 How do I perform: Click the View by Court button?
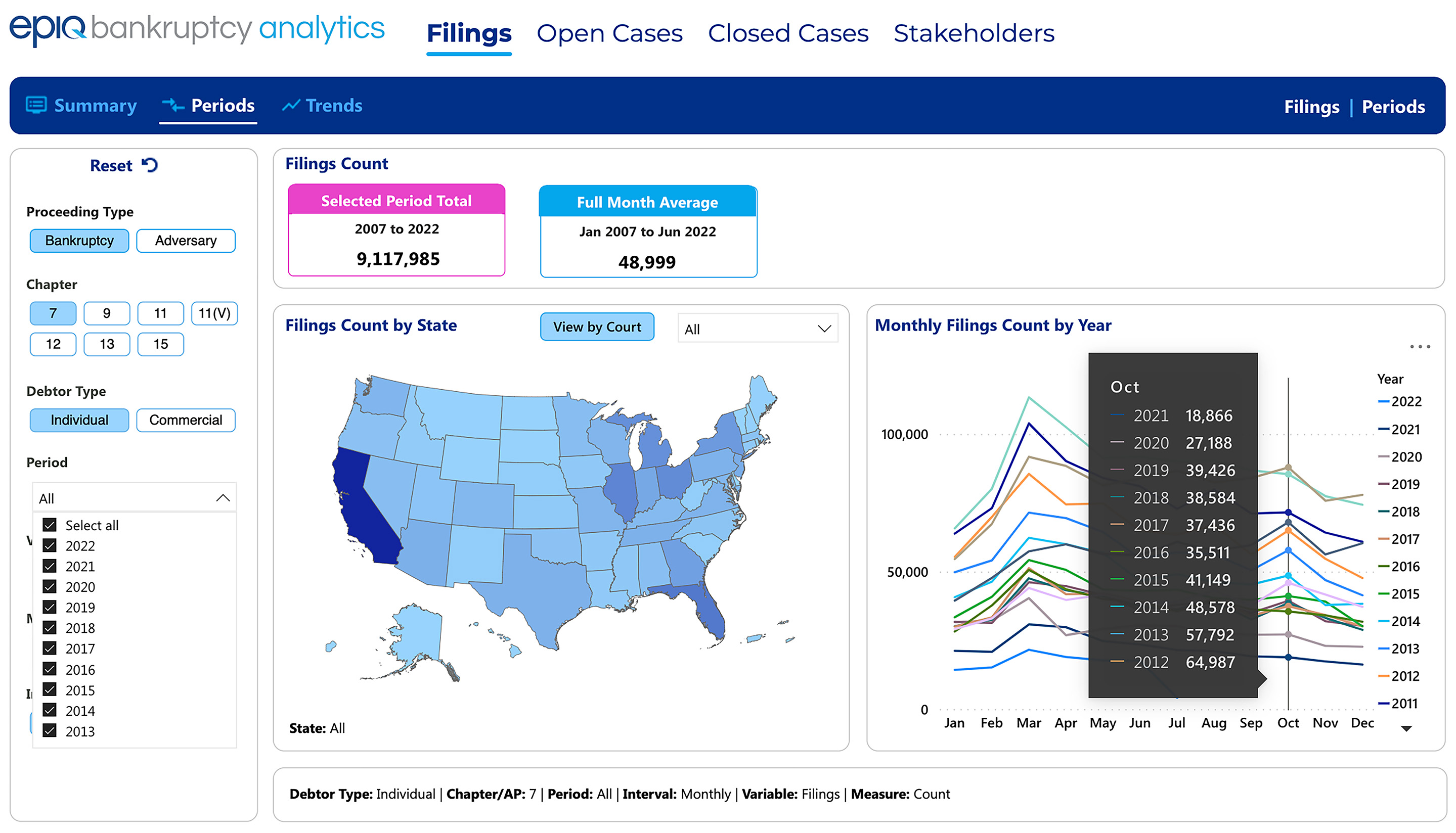click(596, 327)
